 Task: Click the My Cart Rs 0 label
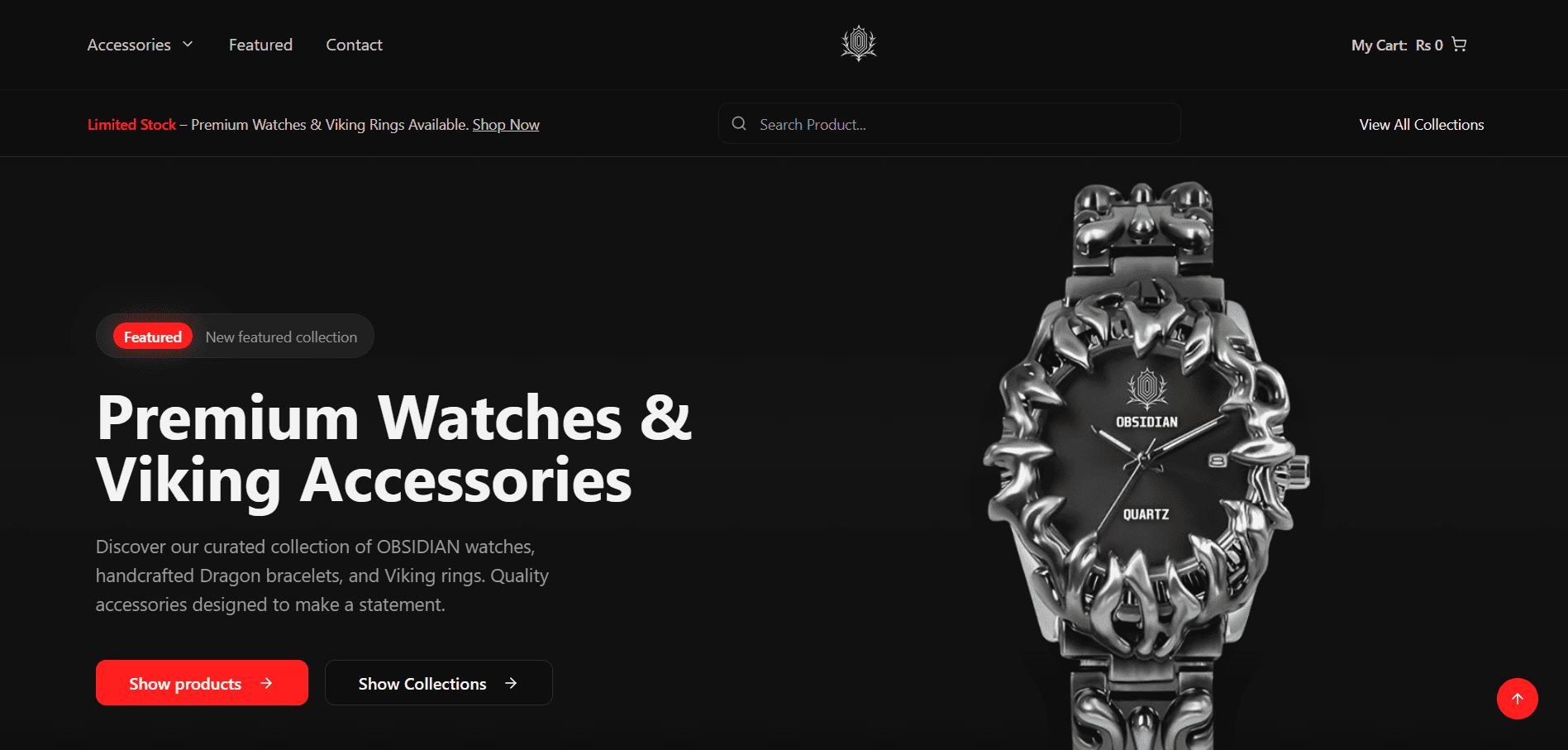tap(1397, 45)
